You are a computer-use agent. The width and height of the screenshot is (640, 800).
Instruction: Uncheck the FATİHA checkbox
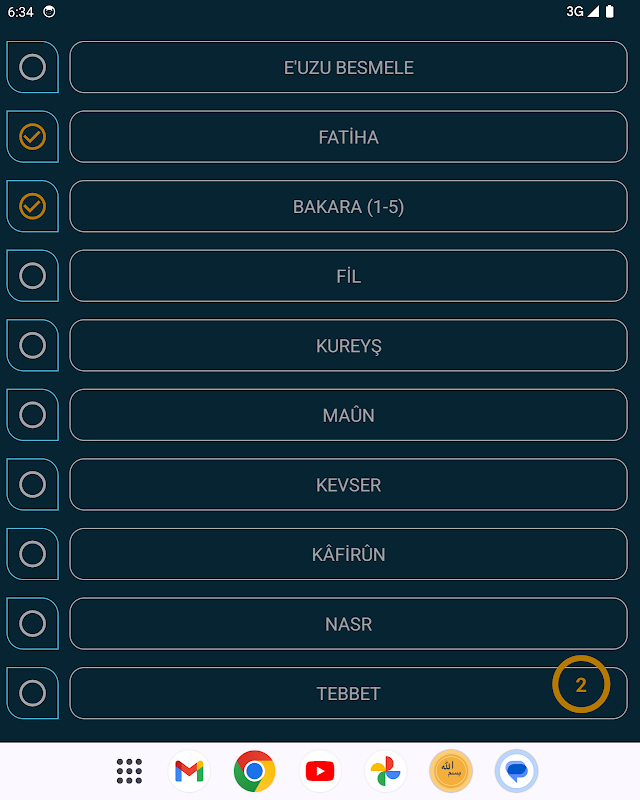33,137
